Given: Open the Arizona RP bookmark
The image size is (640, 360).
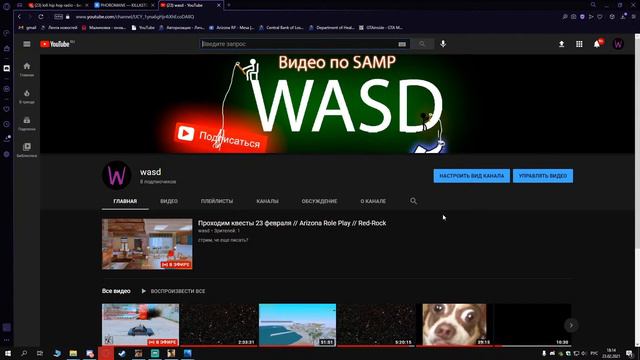Looking at the screenshot, I should pyautogui.click(x=231, y=28).
